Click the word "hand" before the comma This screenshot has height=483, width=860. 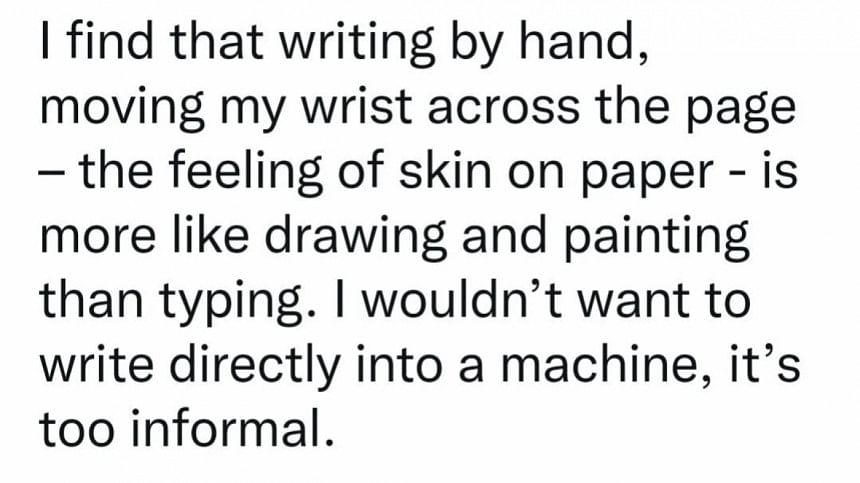click(x=576, y=42)
